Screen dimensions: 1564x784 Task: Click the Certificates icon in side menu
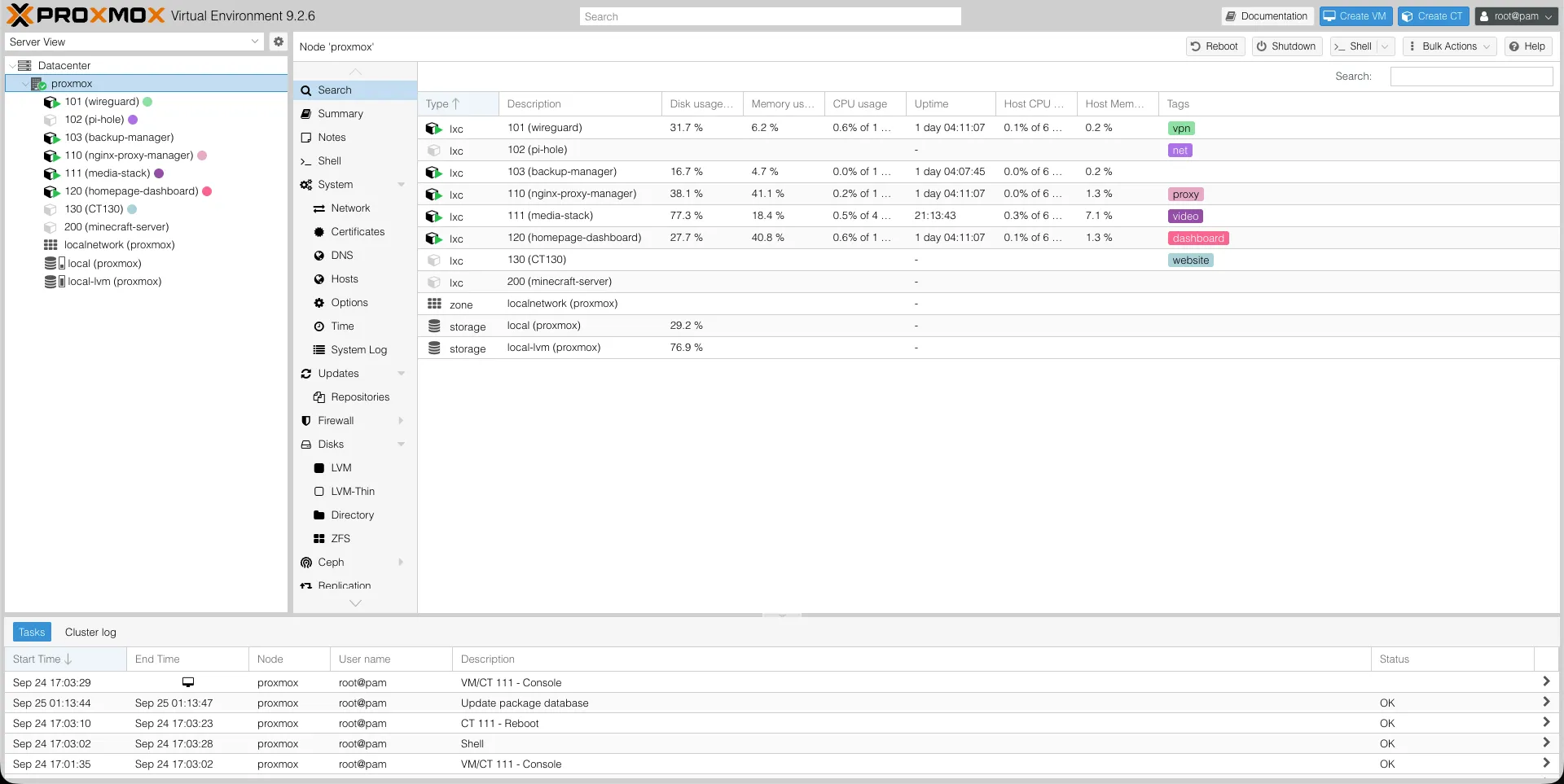[x=319, y=232]
